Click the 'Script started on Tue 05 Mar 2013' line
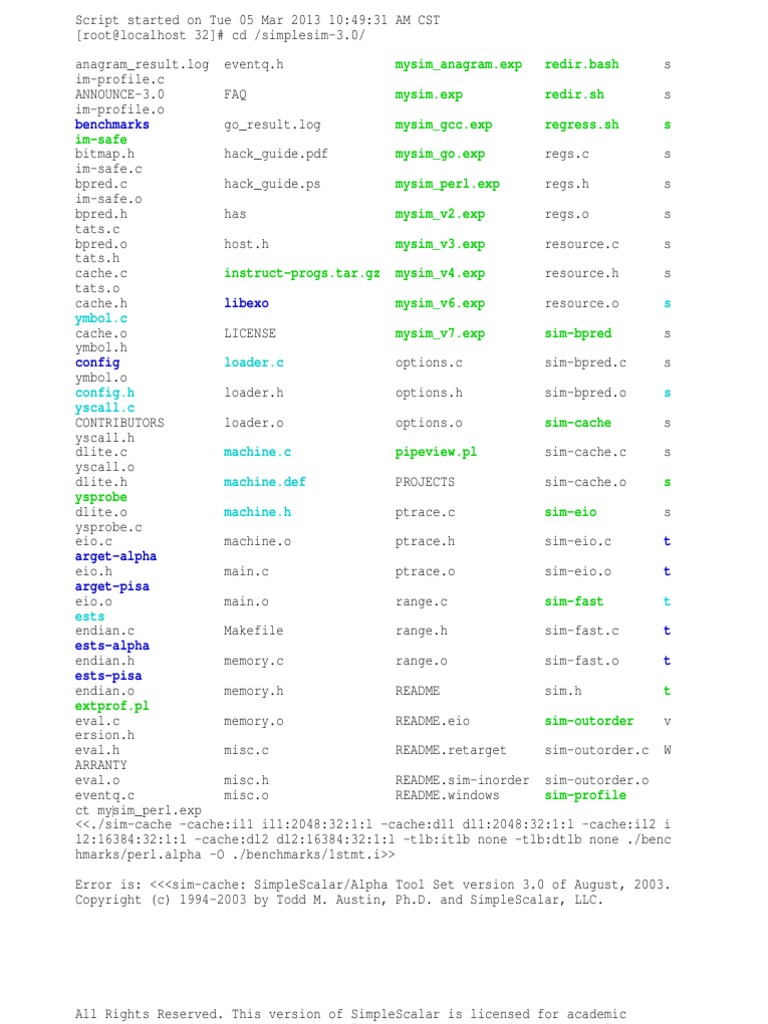This screenshot has width=768, height=1024. click(x=257, y=20)
